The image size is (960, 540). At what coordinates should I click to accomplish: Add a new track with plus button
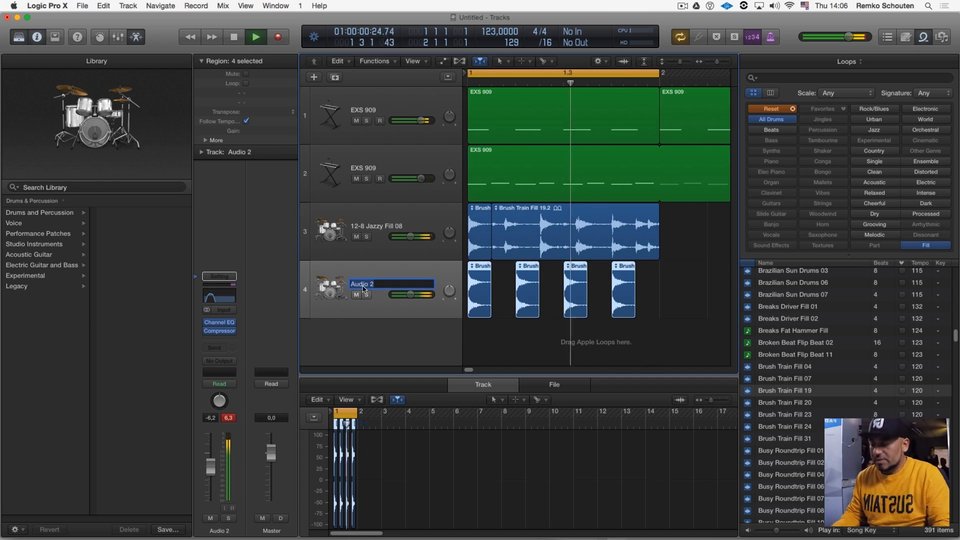click(313, 77)
